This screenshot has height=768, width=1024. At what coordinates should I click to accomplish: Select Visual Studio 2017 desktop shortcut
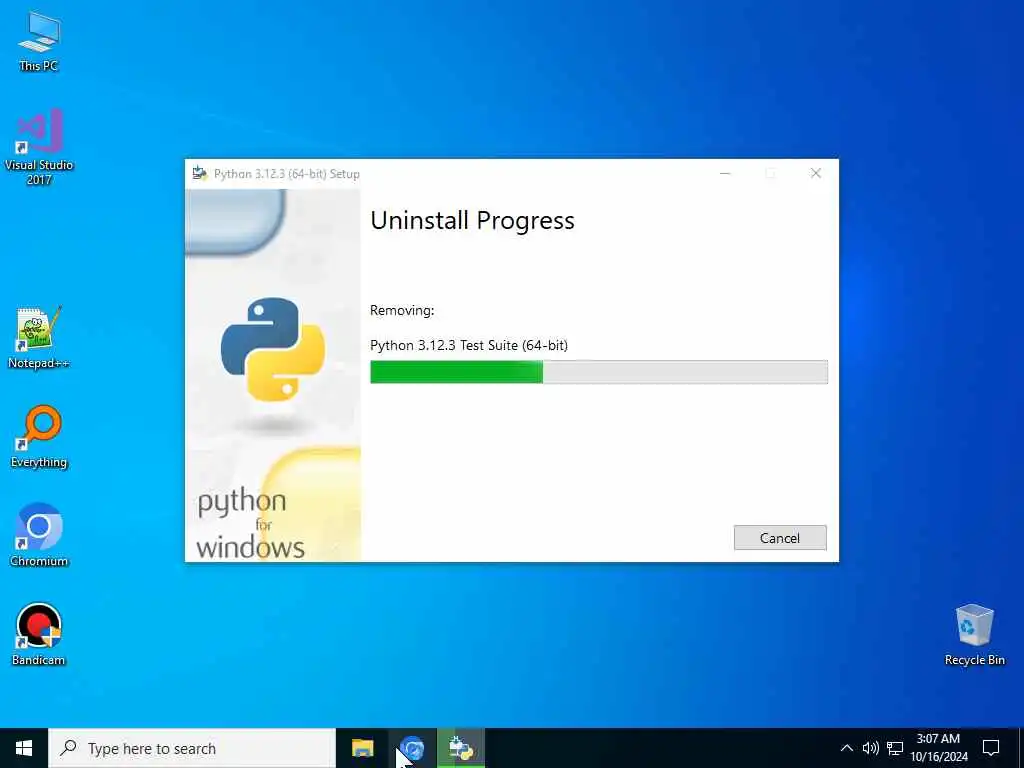(39, 146)
